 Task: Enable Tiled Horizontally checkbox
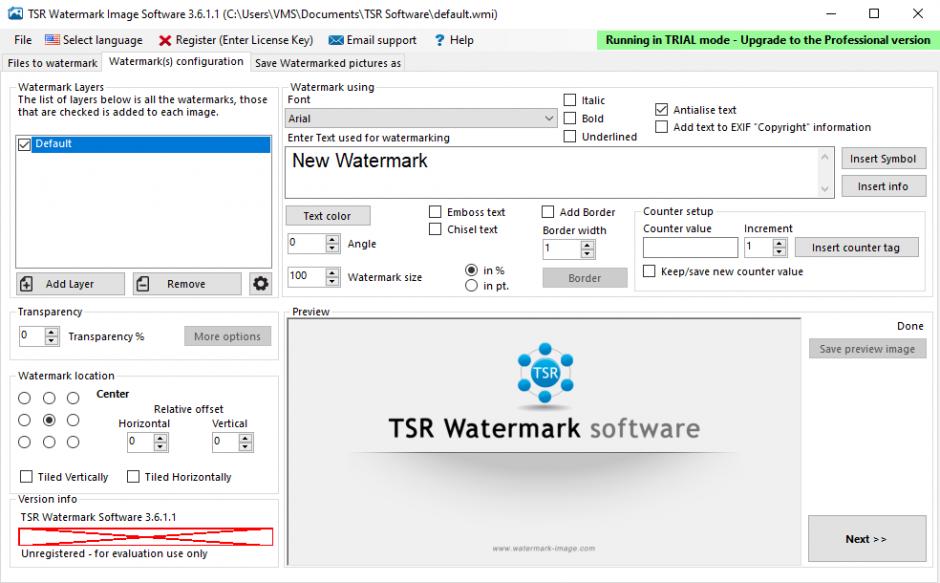(x=133, y=476)
